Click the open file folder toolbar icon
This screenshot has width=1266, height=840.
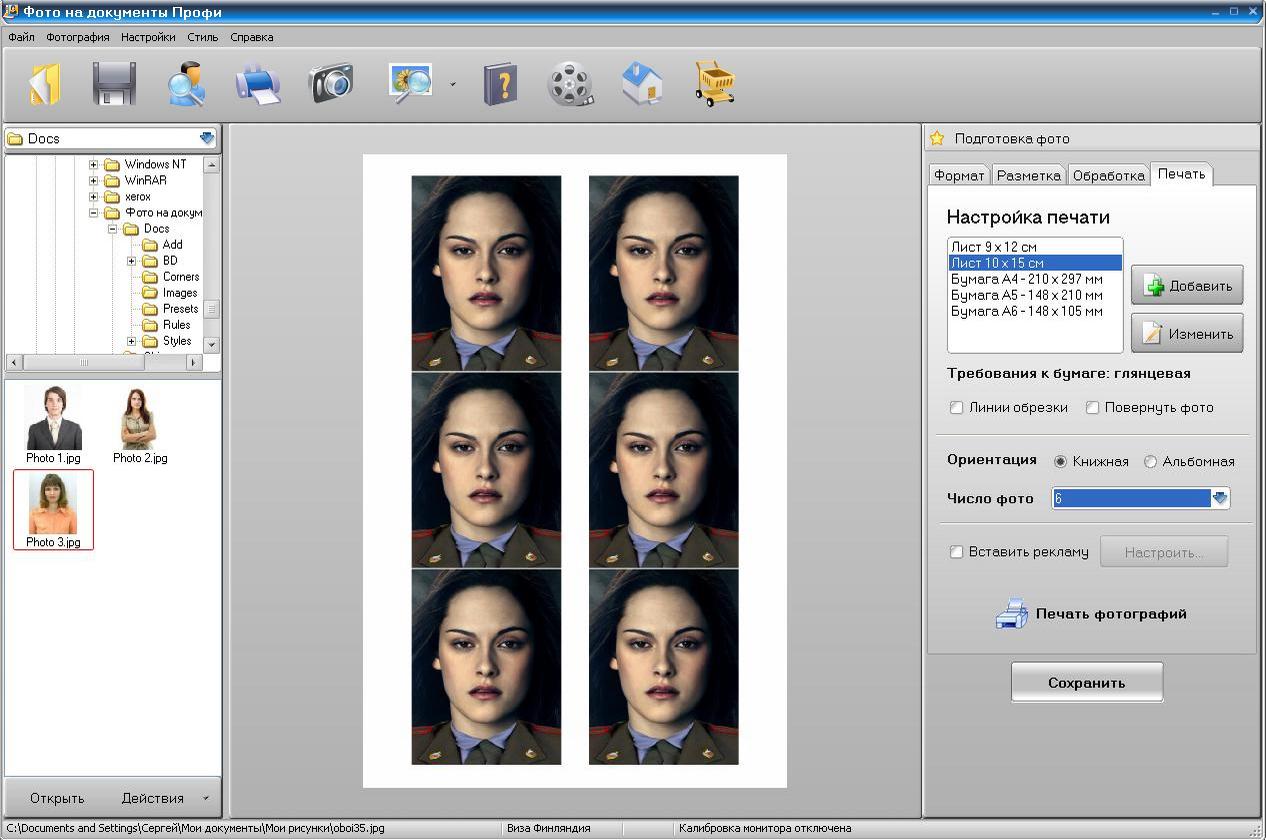click(45, 84)
